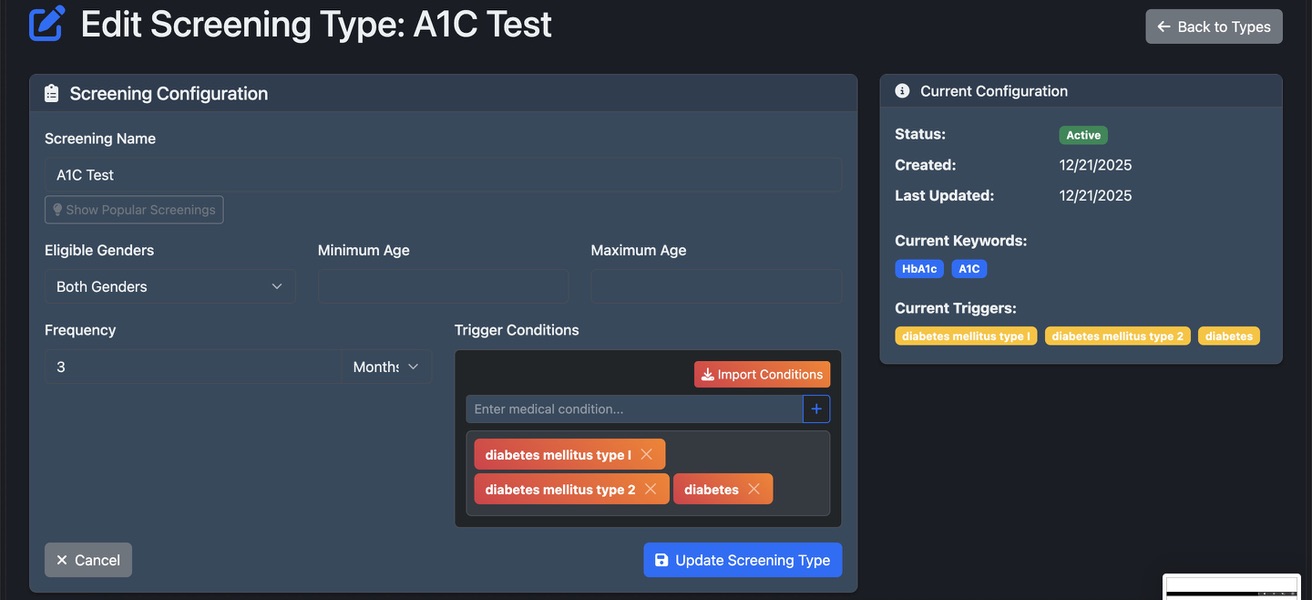Click the clipboard icon beside Screening Configuration

point(52,93)
